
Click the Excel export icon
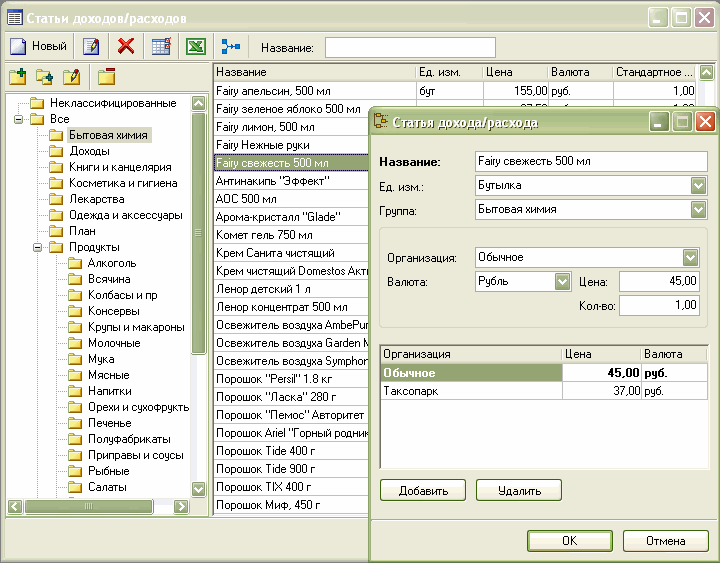pos(196,46)
